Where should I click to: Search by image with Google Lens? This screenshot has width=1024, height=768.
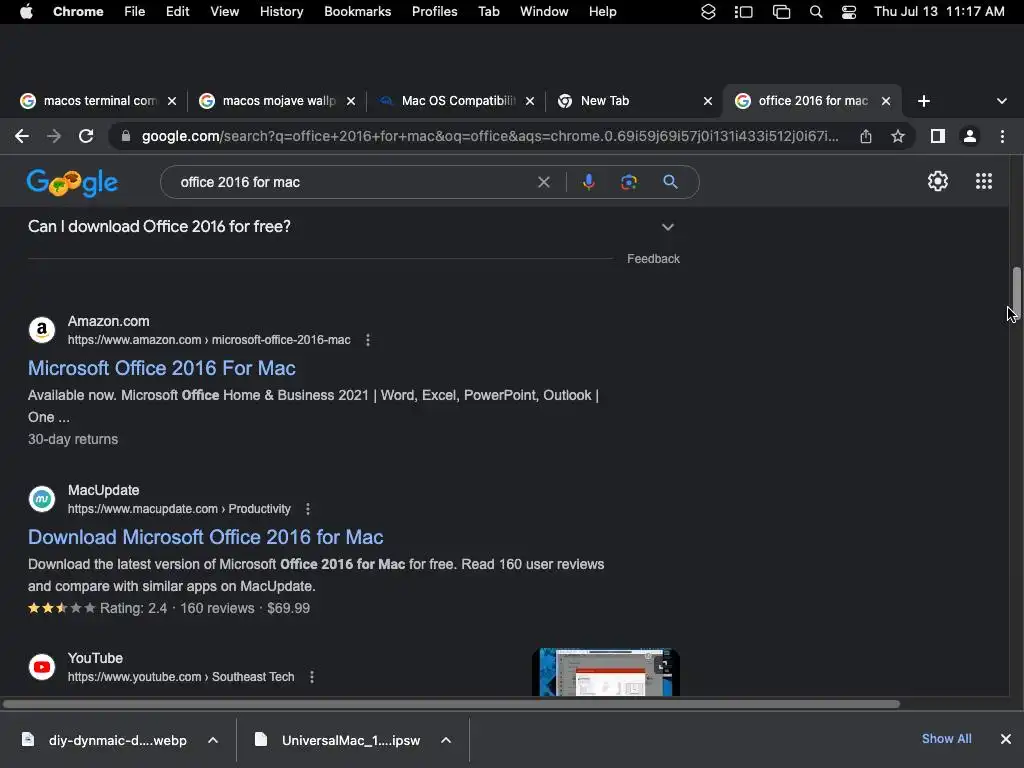tap(629, 182)
